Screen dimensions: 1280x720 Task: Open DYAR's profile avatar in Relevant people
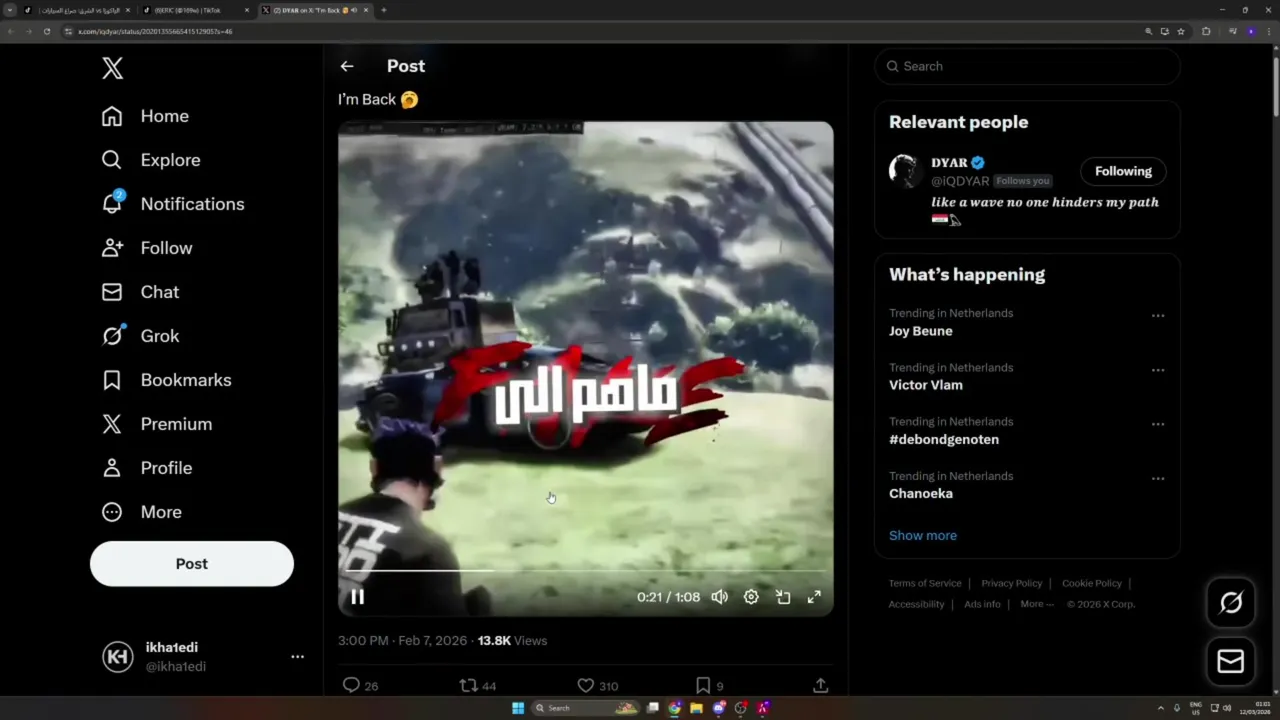click(x=904, y=171)
